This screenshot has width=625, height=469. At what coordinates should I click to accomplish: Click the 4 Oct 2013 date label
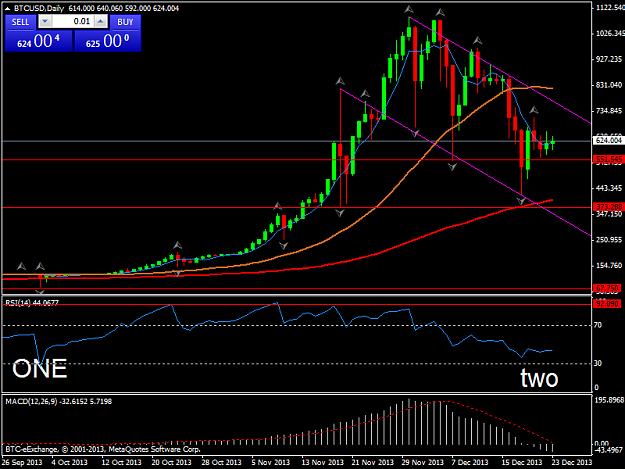point(69,462)
